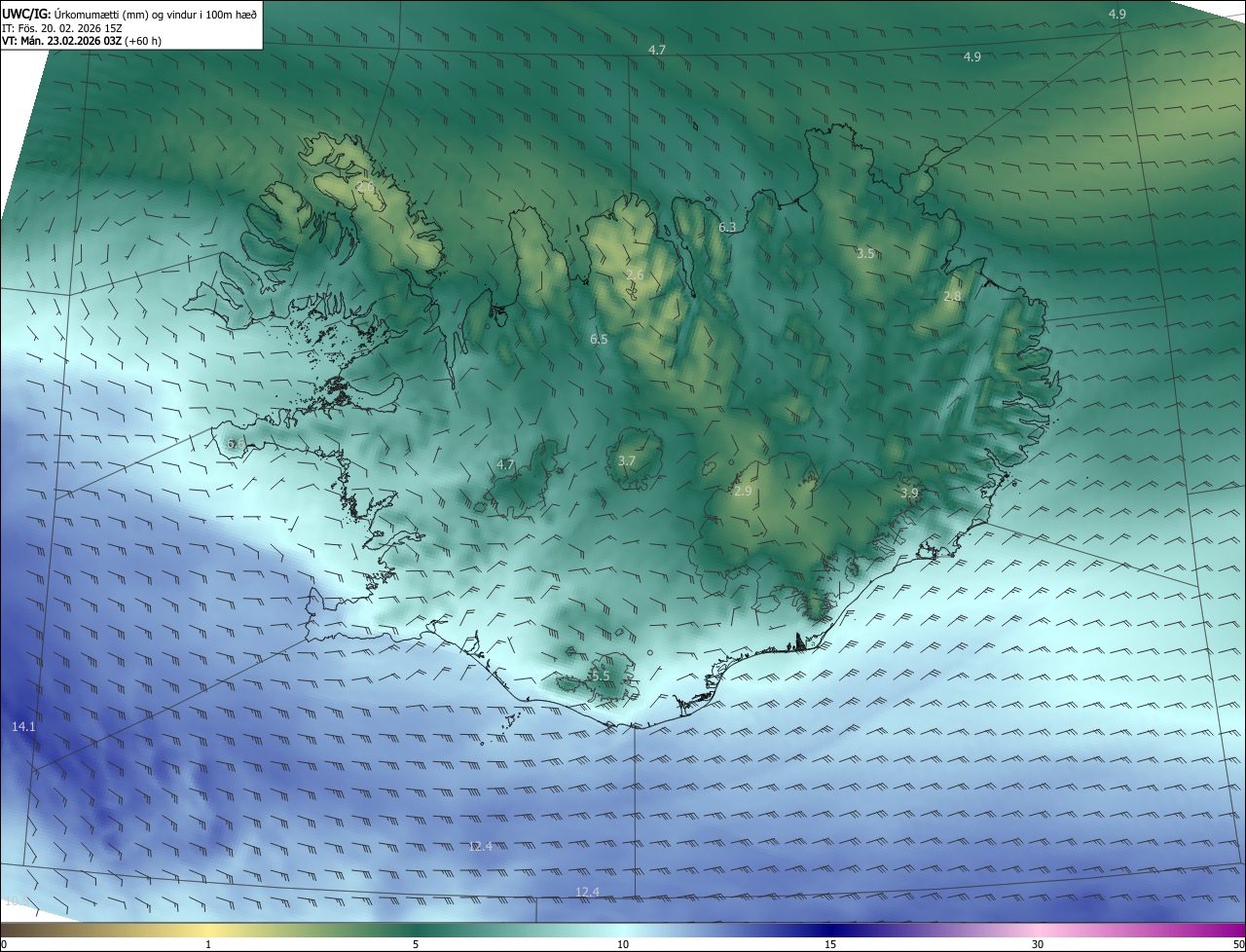This screenshot has height=952, width=1246.
Task: Click the 14.1 value over the ocean
Action: 23,727
